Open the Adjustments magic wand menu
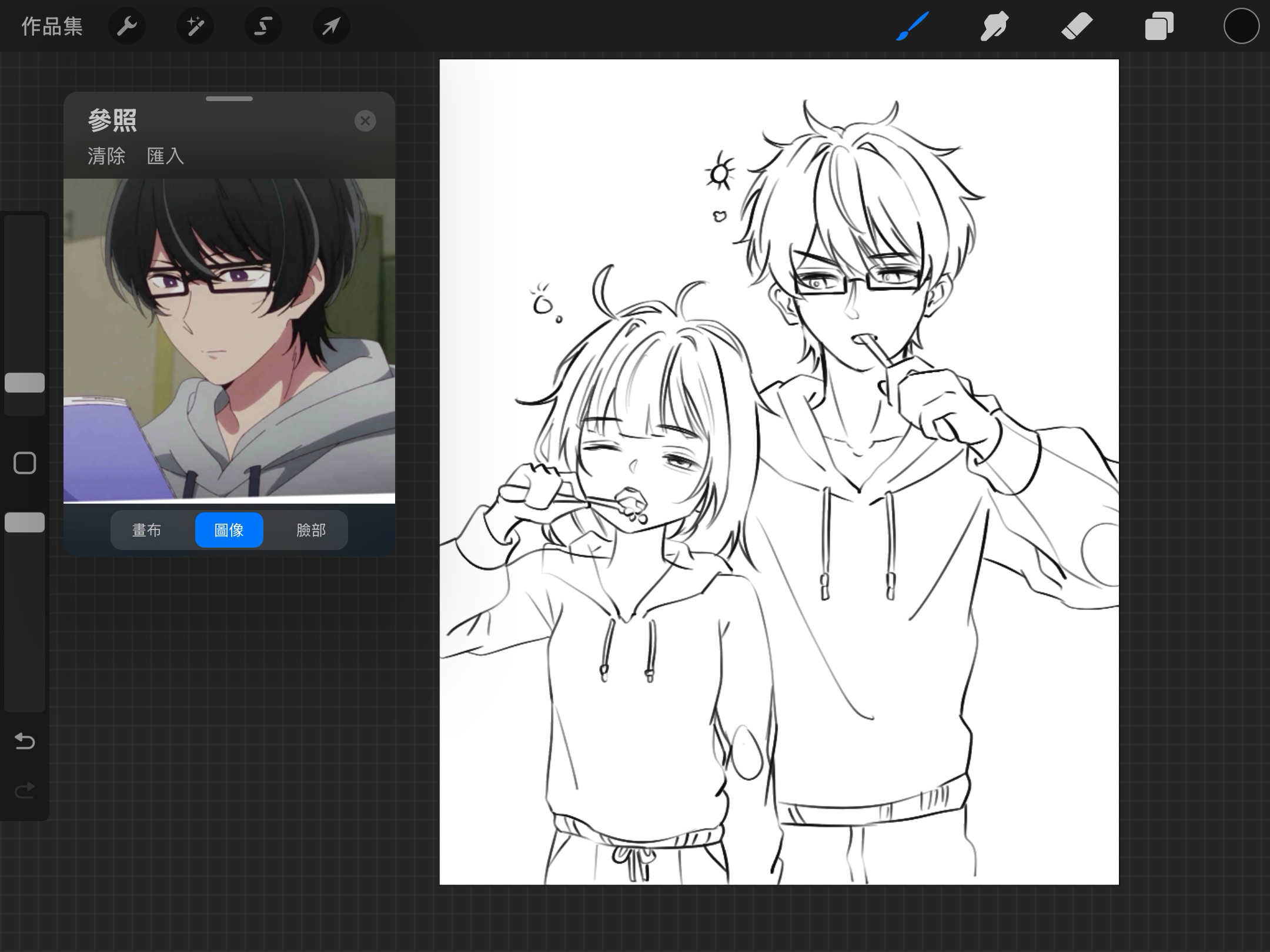Image resolution: width=1270 pixels, height=952 pixels. pos(195,26)
